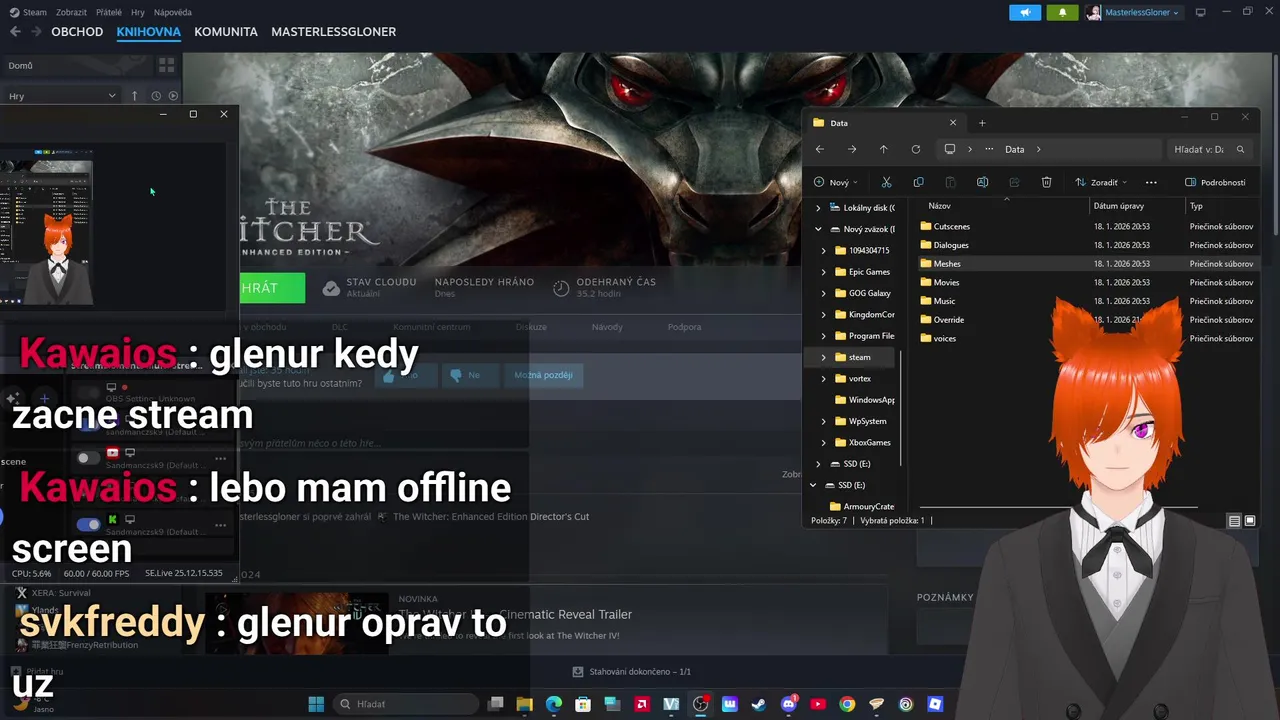Click Steam's announcements megaphone icon
1280x720 pixels.
click(1025, 12)
